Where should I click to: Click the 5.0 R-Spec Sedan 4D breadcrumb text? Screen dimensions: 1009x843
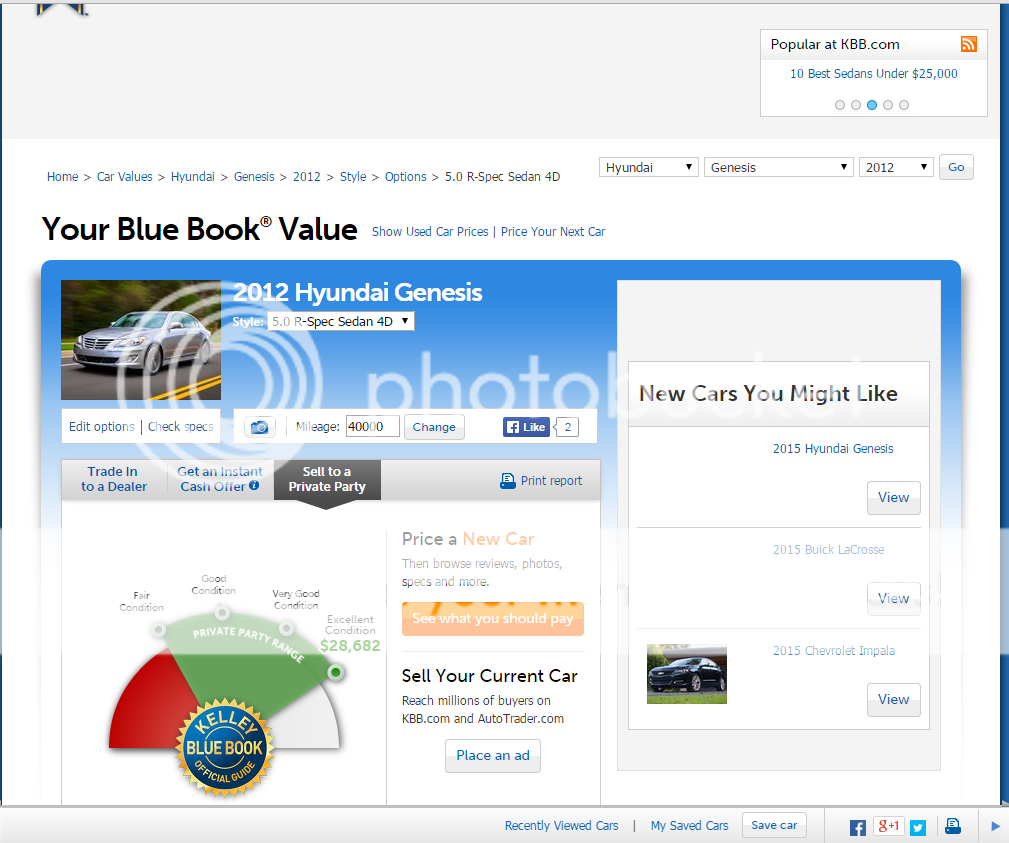click(503, 176)
